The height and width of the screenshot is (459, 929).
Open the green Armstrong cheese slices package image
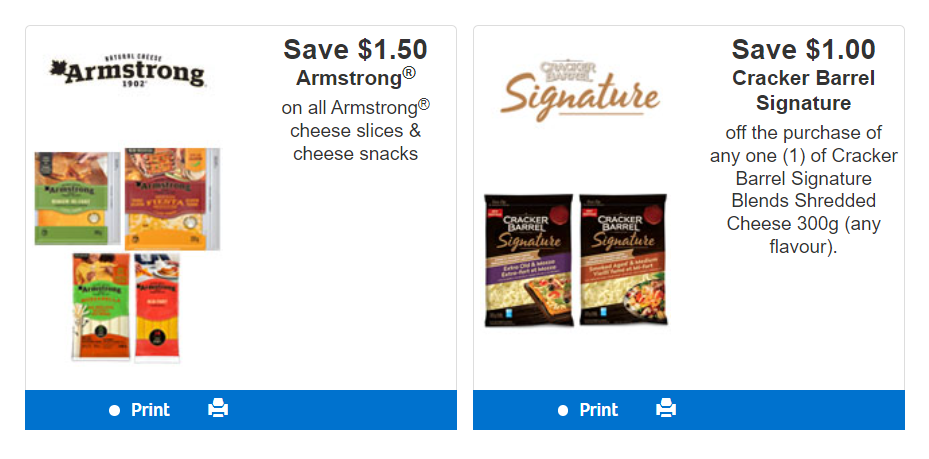tap(78, 198)
